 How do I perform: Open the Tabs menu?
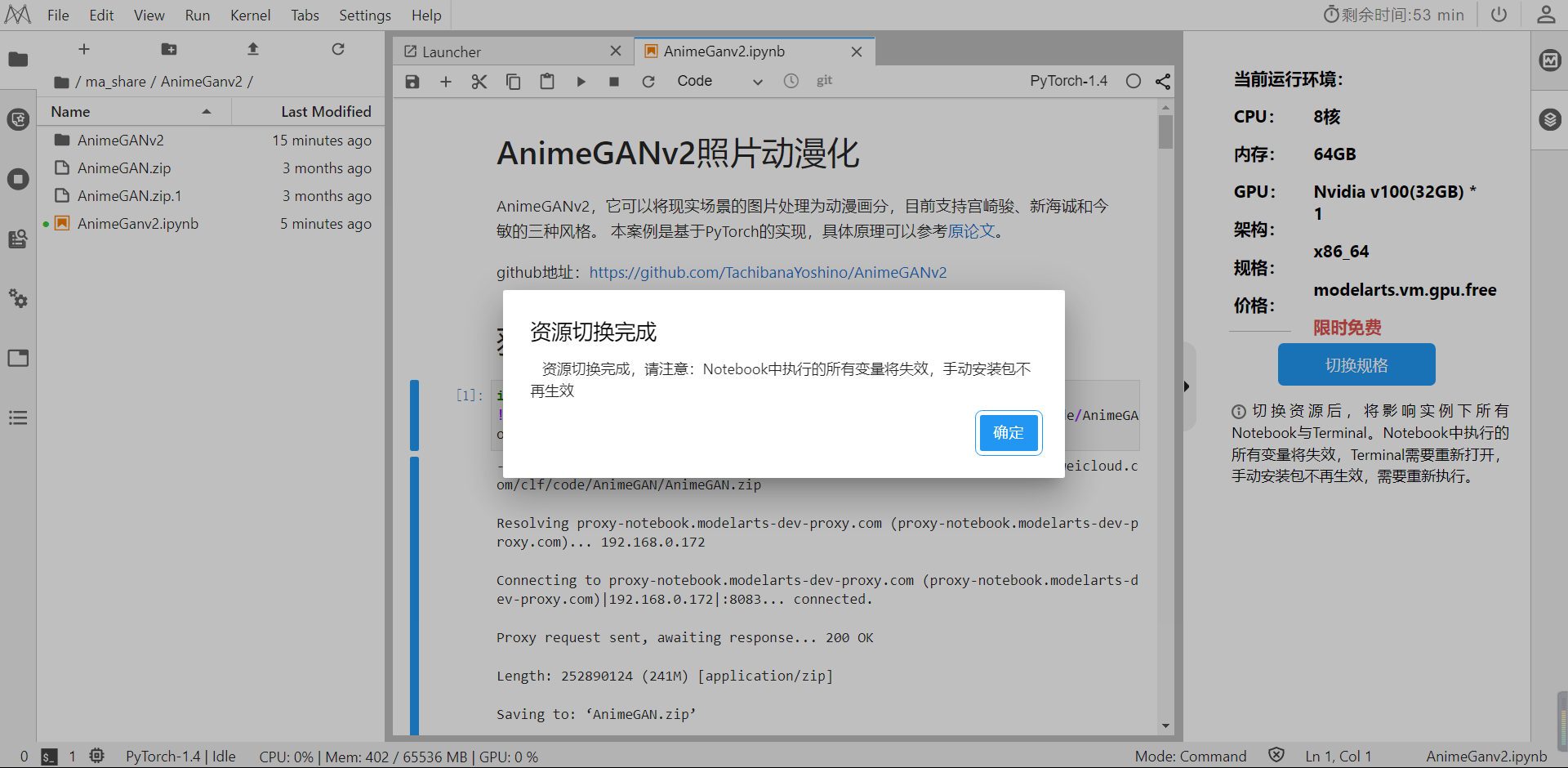(305, 15)
